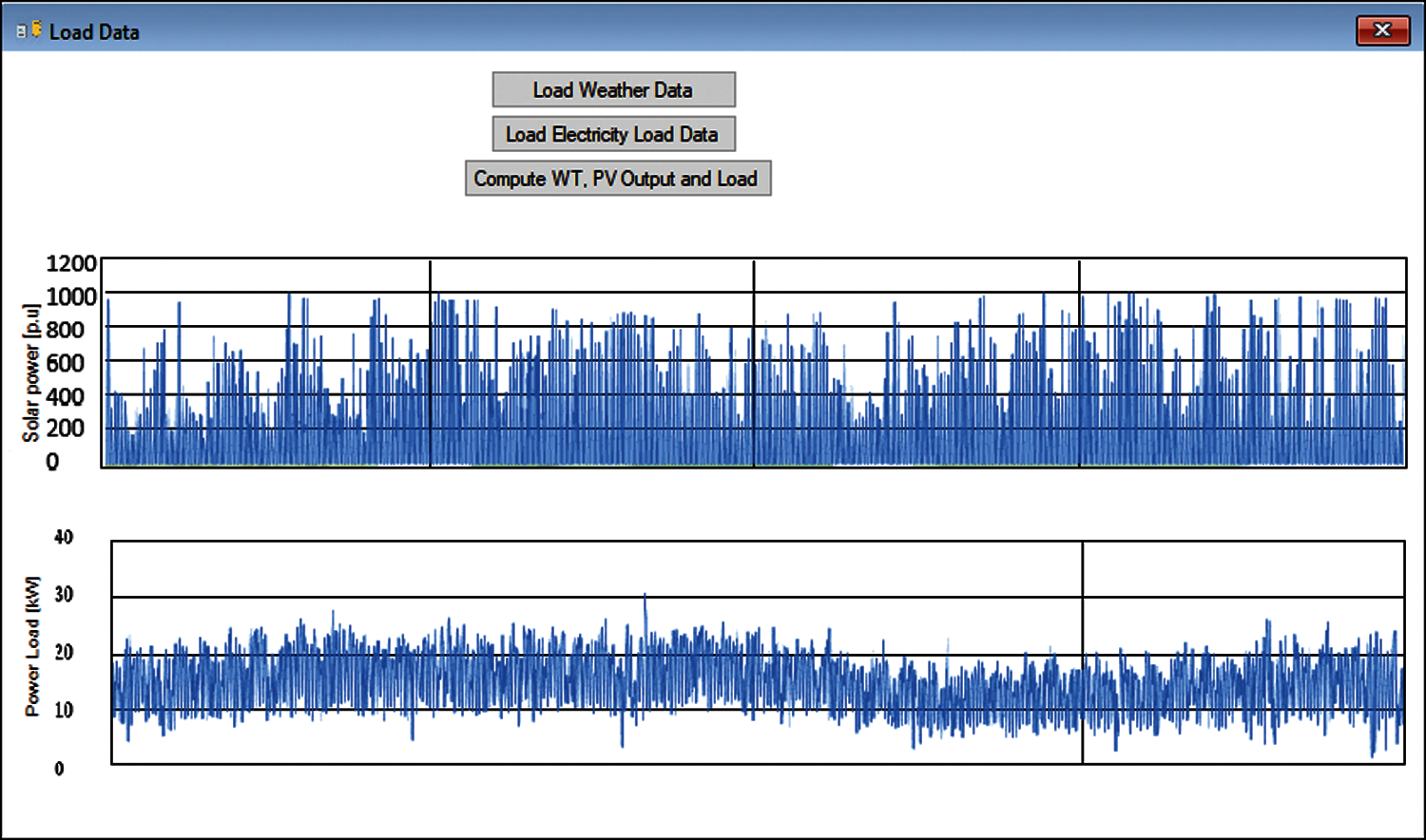Click the Load Weather Data button
This screenshot has height=840, width=1426.
[x=613, y=90]
